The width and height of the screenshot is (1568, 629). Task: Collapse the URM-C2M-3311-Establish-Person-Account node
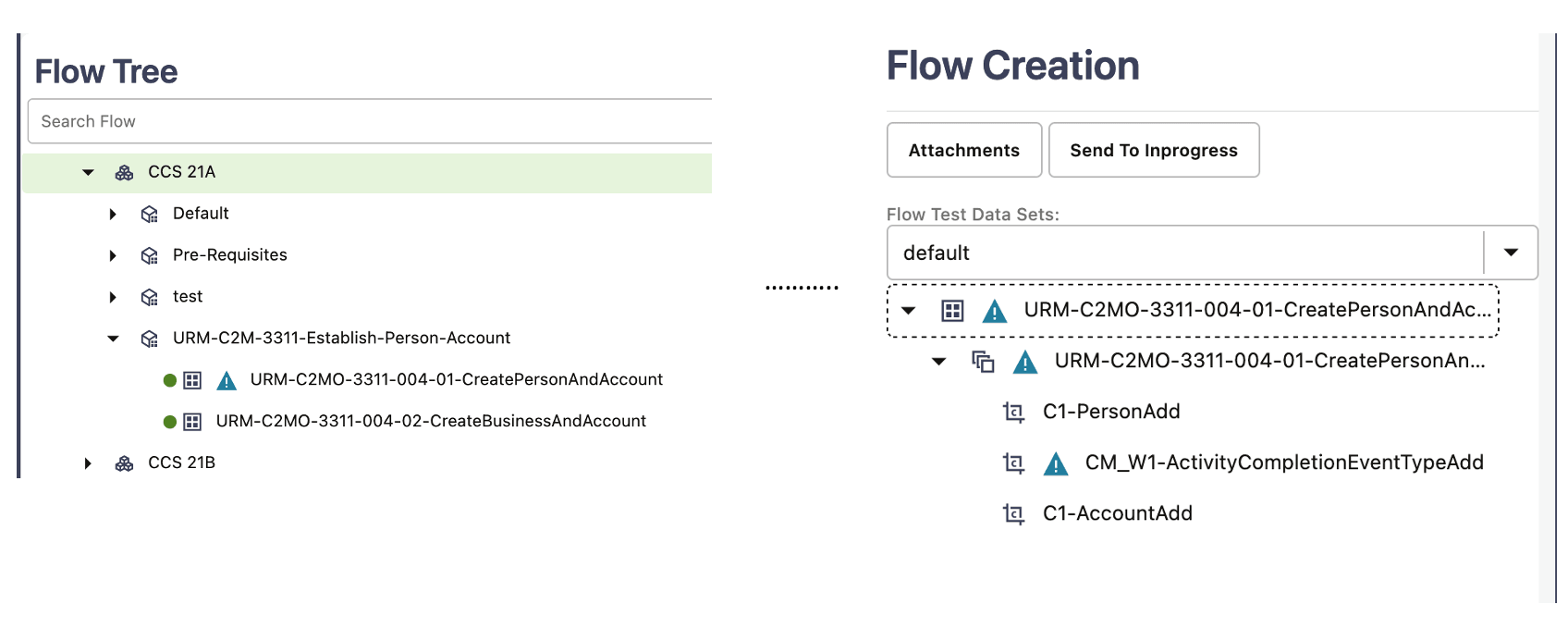113,339
